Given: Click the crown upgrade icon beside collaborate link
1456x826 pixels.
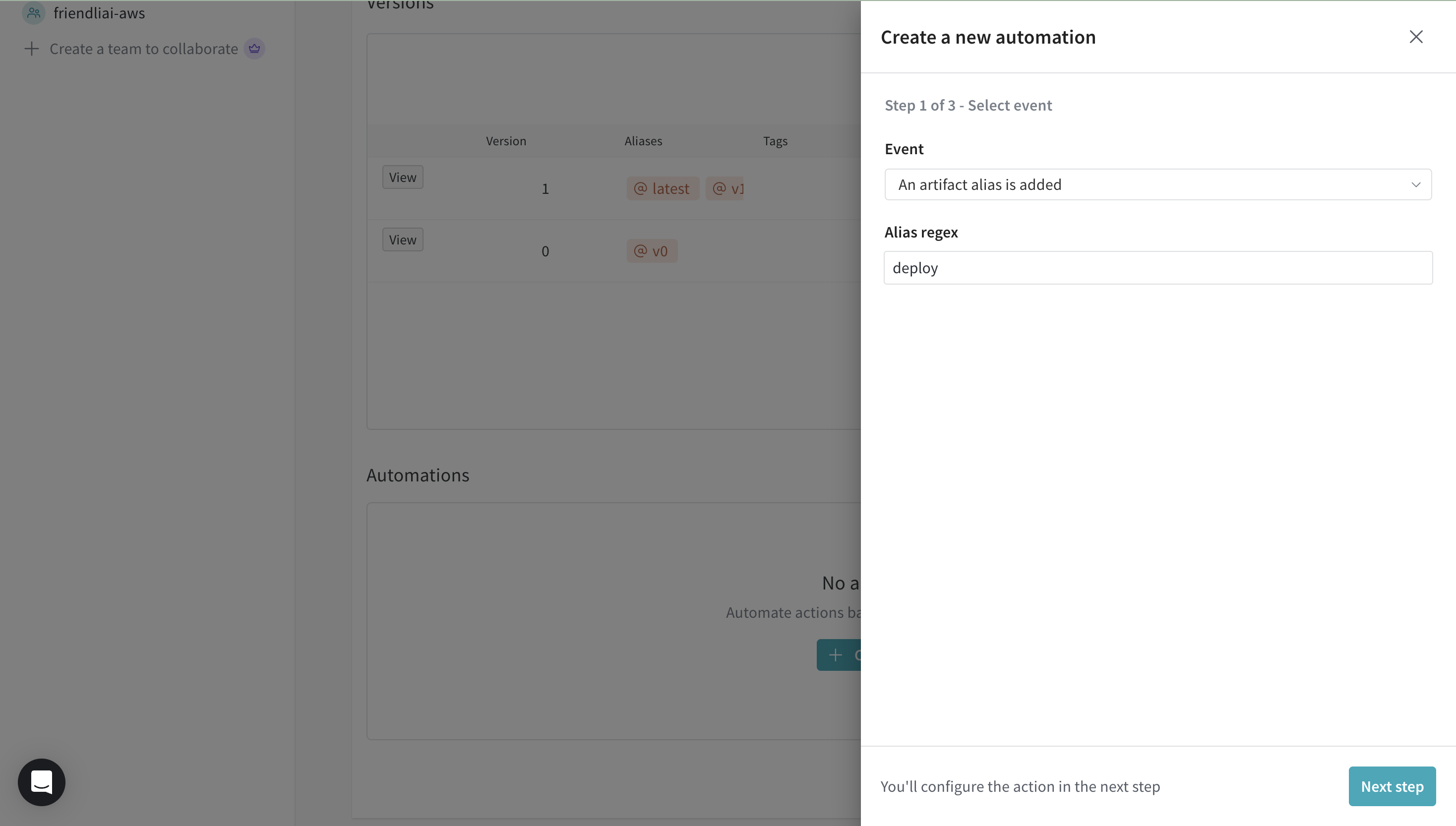Looking at the screenshot, I should coord(254,48).
